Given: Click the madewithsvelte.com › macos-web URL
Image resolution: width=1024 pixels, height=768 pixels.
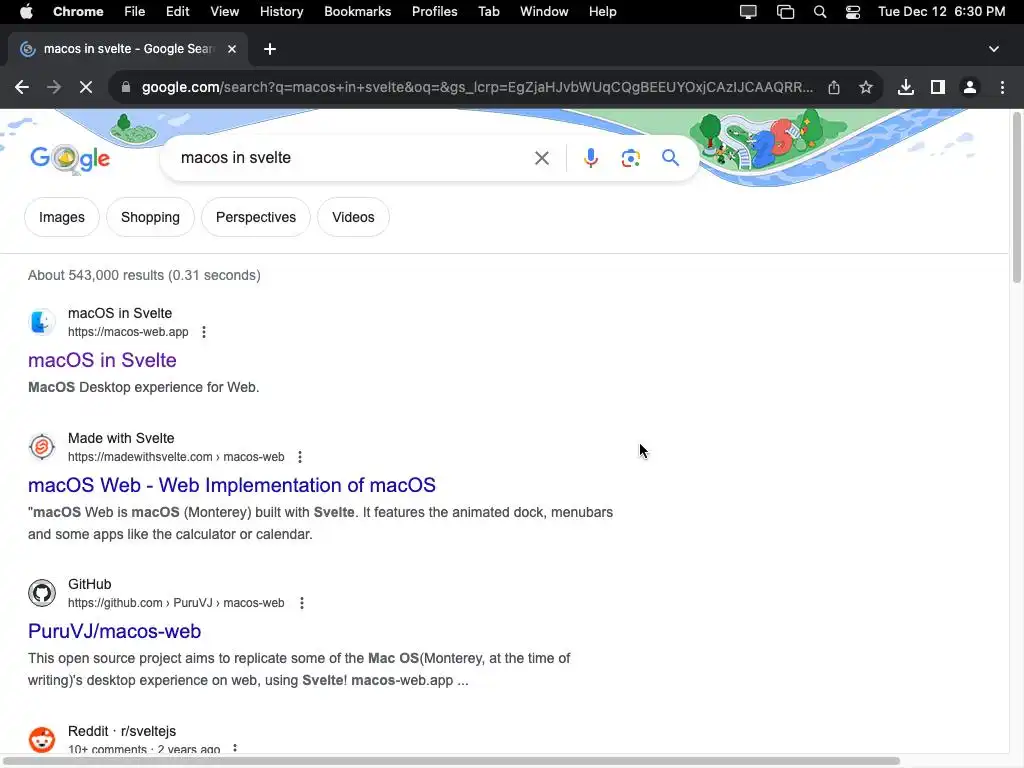Looking at the screenshot, I should pyautogui.click(x=176, y=457).
